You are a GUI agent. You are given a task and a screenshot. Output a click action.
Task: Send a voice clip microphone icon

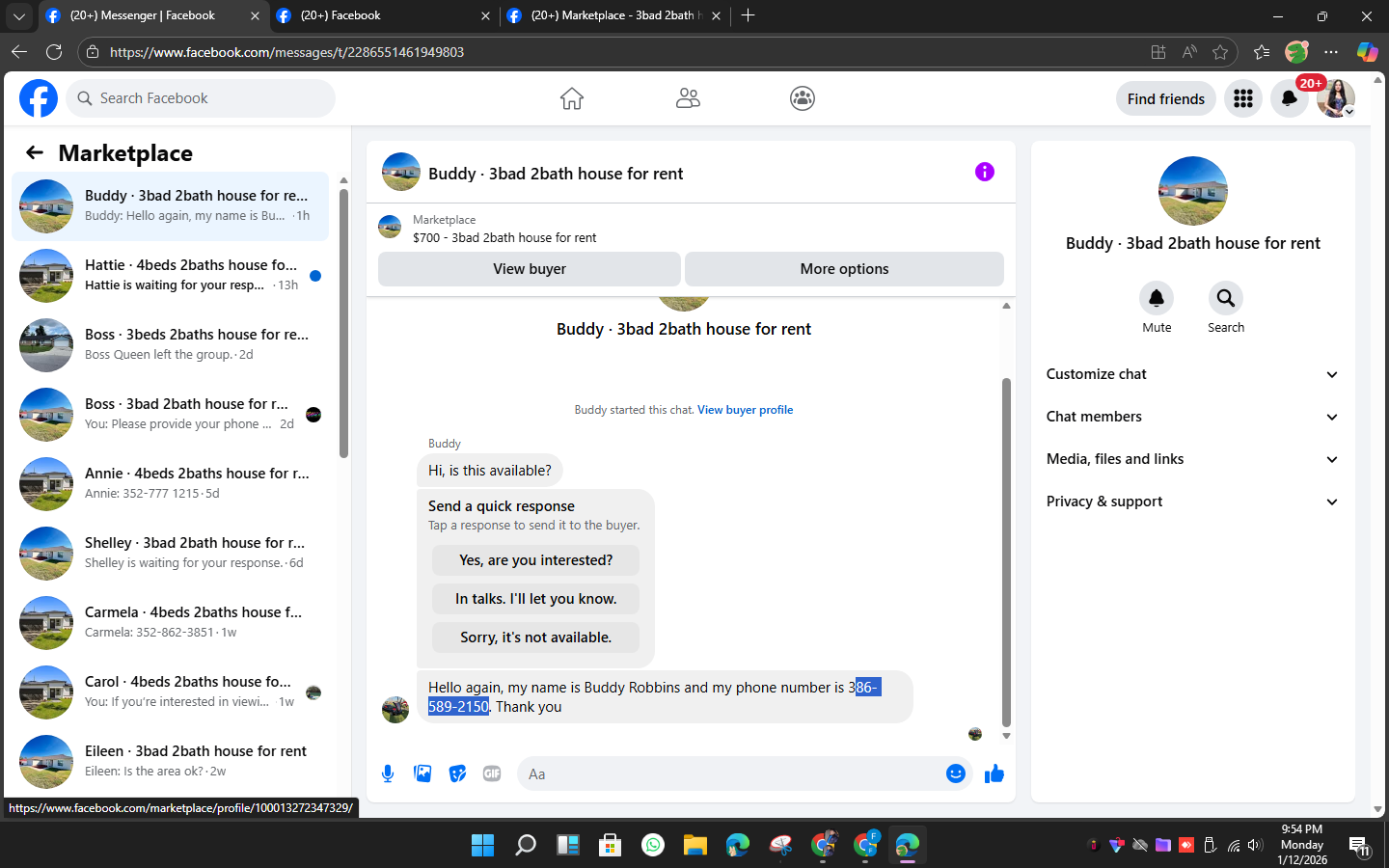[x=388, y=773]
